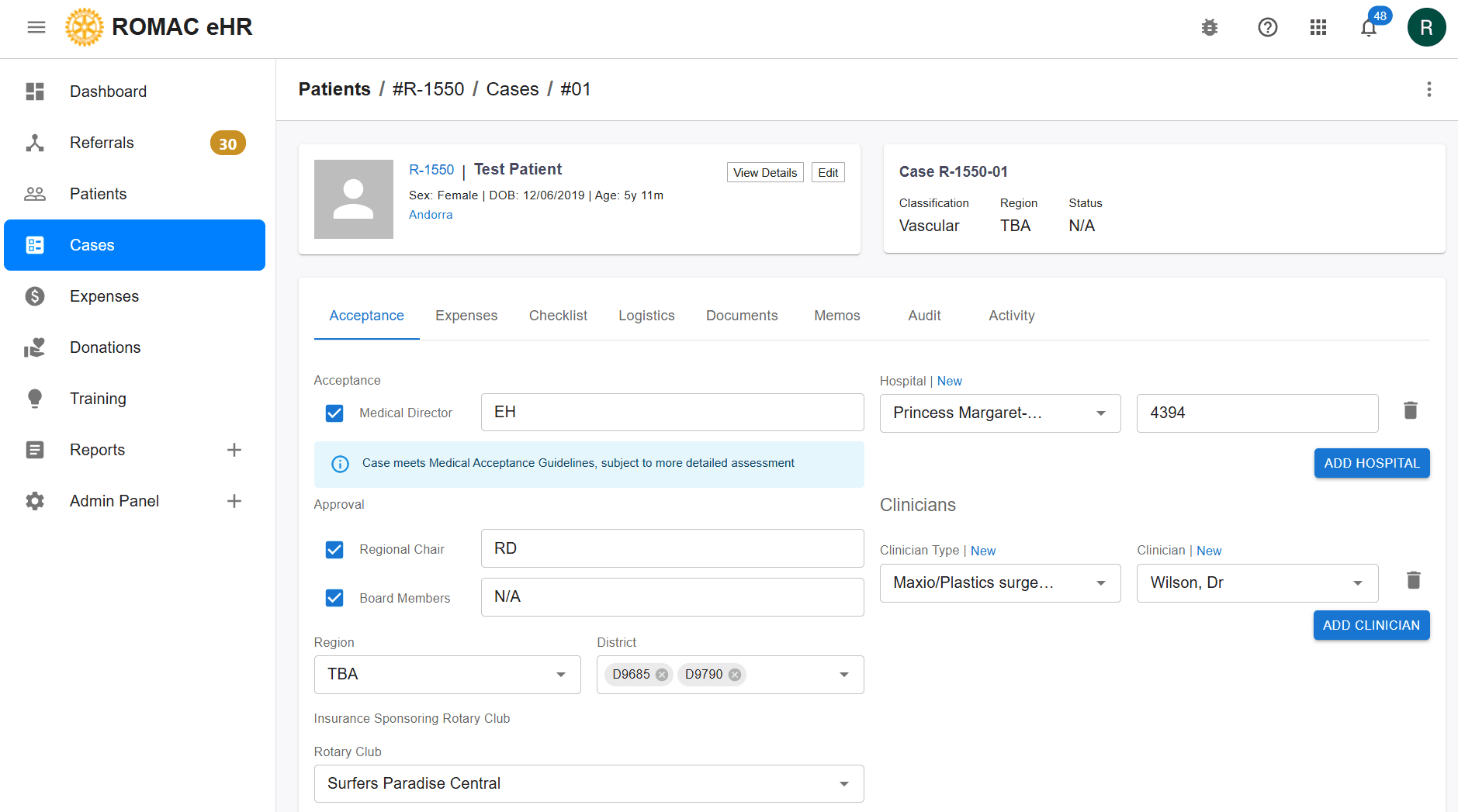Remove the D9685 district chip

point(662,675)
